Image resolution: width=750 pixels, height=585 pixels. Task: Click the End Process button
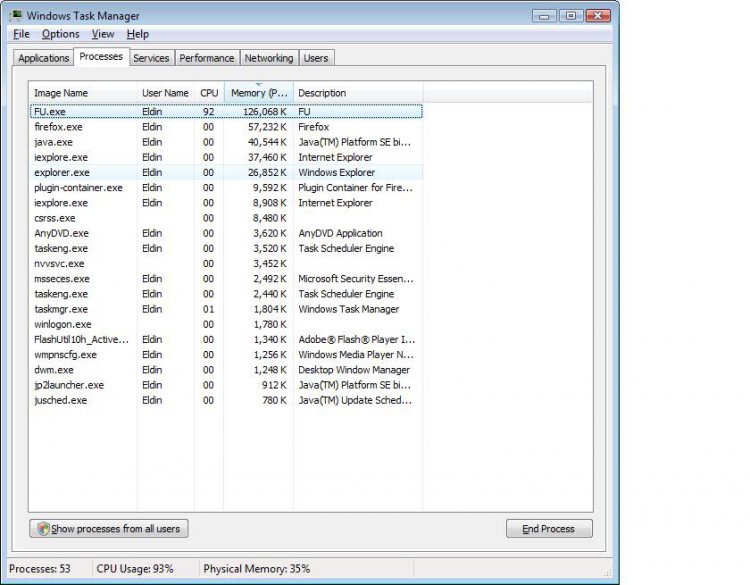coord(549,529)
